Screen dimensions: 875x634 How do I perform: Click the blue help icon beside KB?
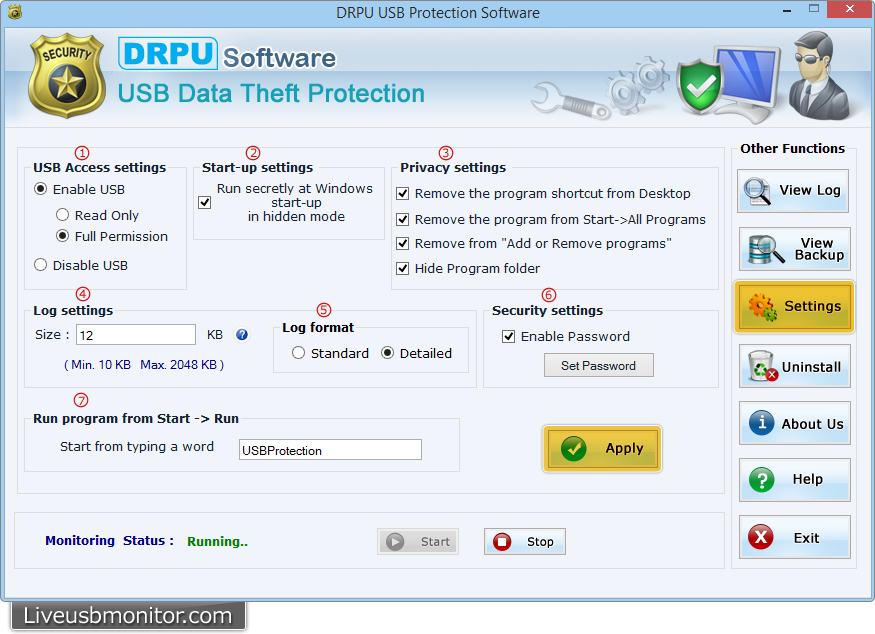[x=242, y=334]
